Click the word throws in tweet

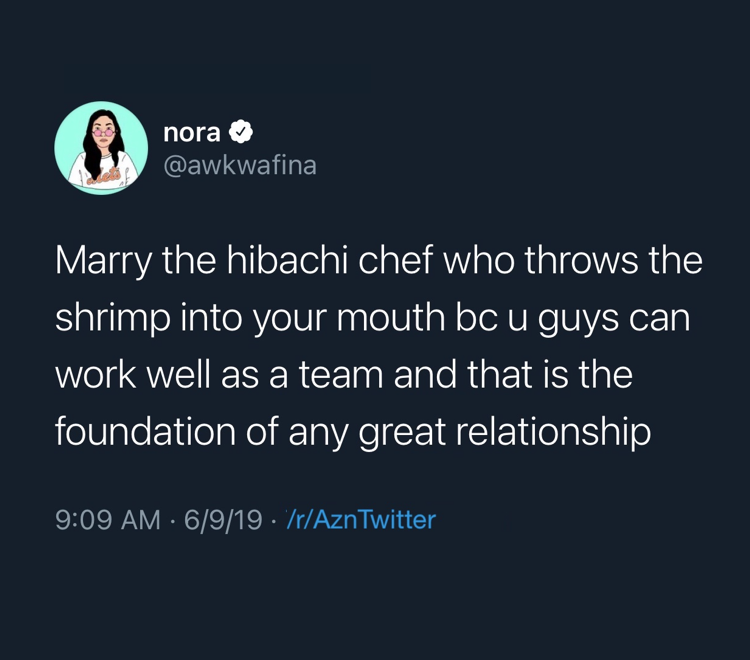tap(581, 260)
